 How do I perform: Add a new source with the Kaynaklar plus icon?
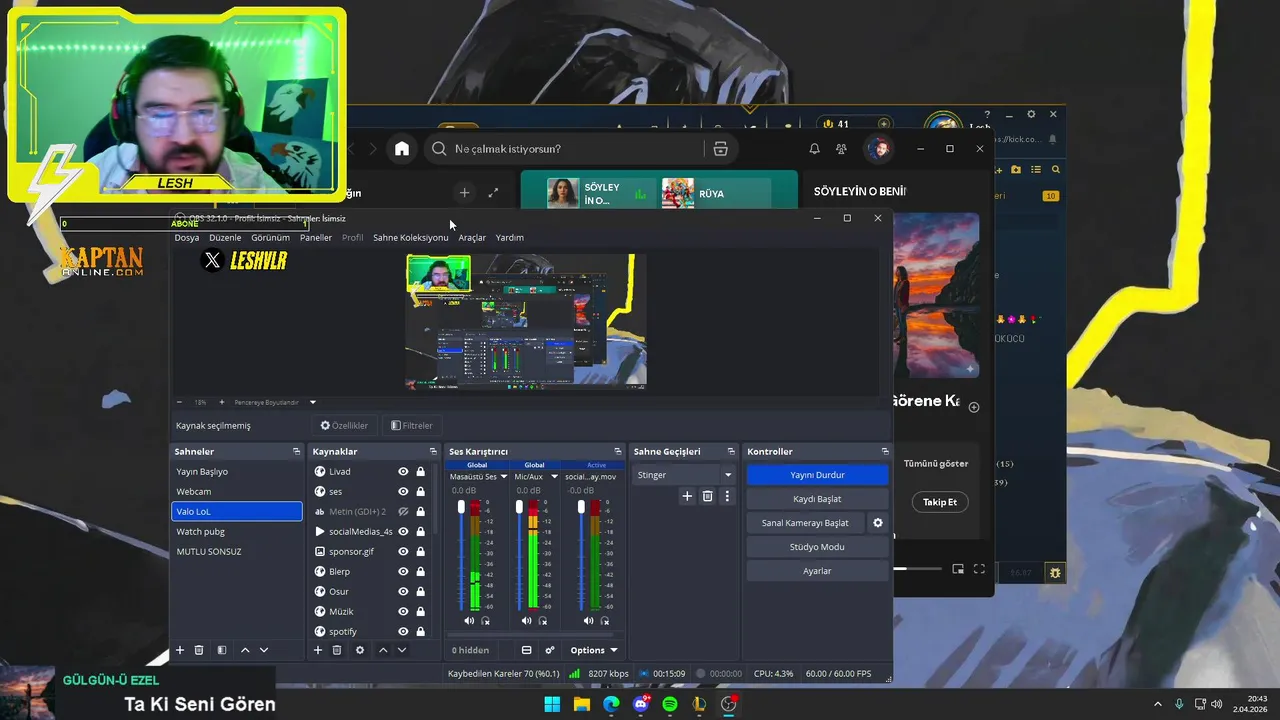(318, 650)
